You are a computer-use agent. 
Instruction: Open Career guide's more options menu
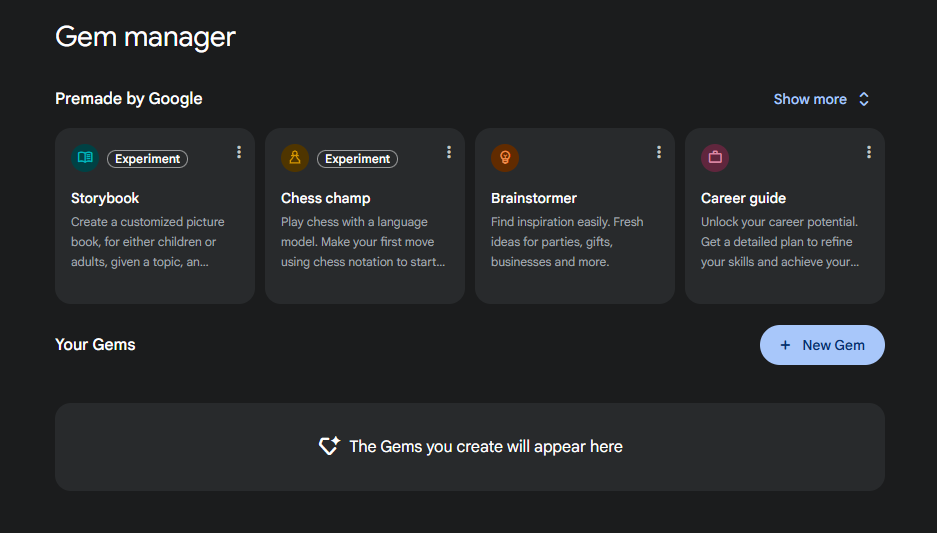pos(869,152)
